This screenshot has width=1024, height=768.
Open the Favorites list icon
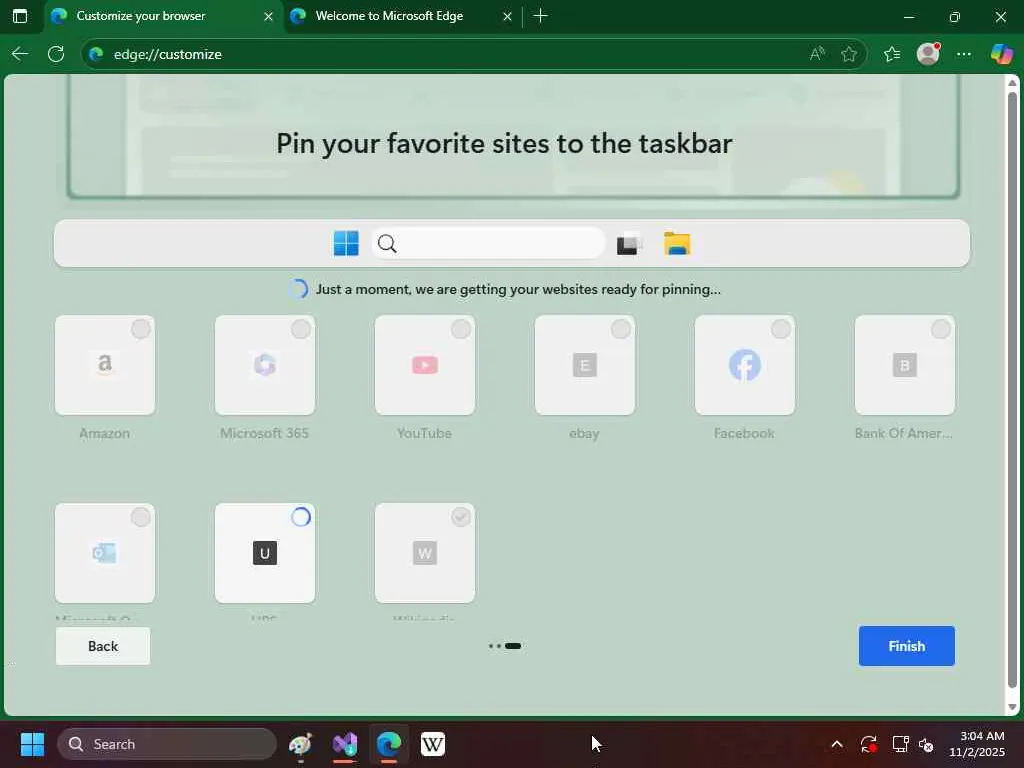coord(892,54)
